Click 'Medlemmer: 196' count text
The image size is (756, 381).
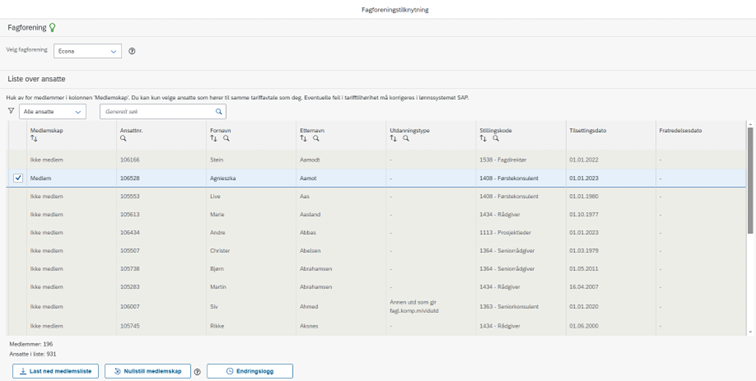coord(31,344)
